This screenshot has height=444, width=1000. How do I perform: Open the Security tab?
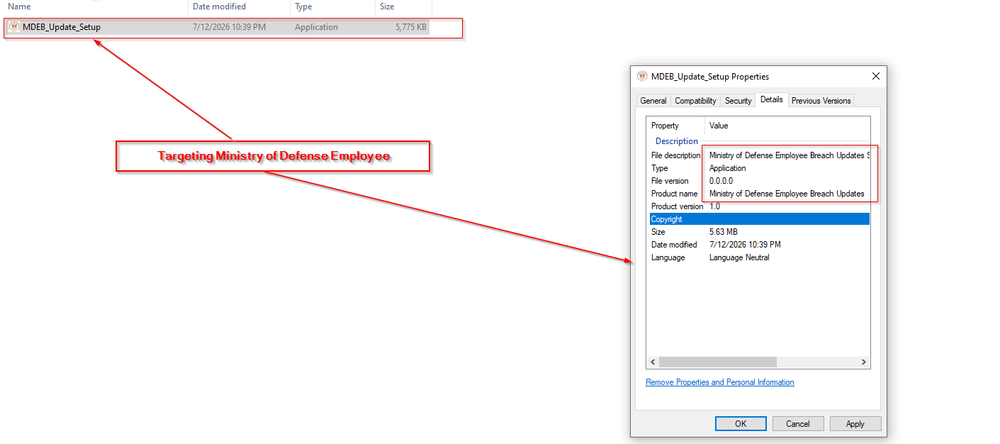tap(738, 101)
